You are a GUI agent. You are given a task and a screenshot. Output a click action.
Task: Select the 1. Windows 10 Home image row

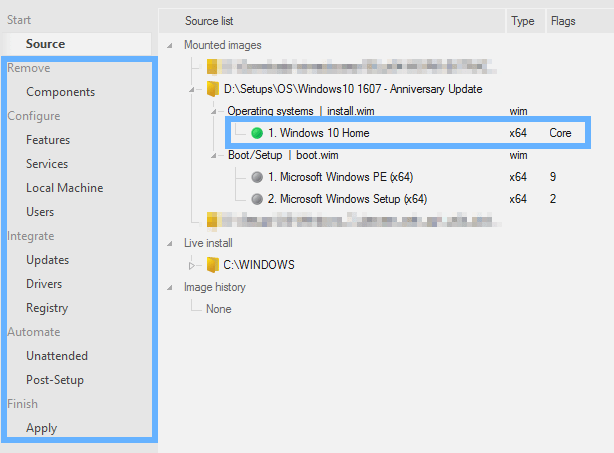[x=408, y=133]
